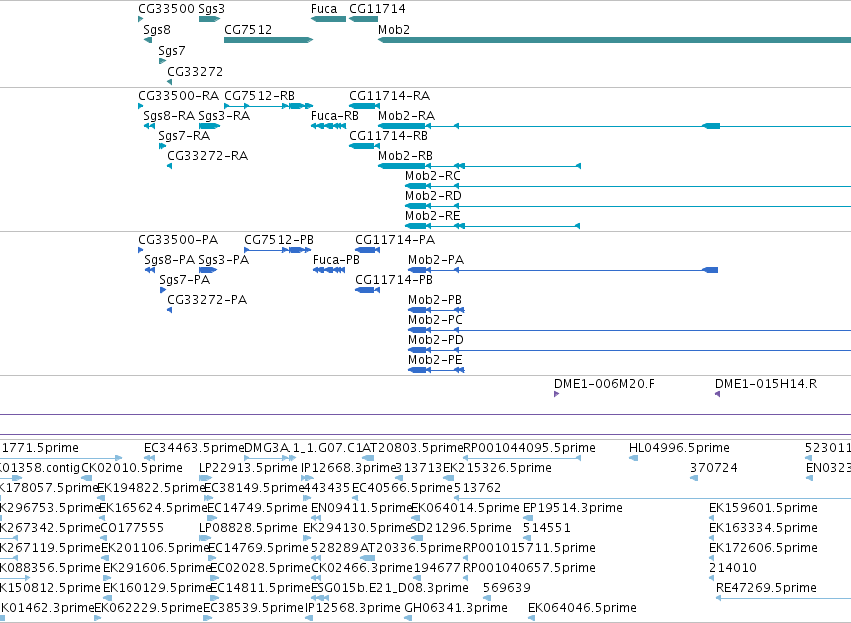Open EST EC34463.5prime
Image resolution: width=851 pixels, height=623 pixels.
click(194, 449)
